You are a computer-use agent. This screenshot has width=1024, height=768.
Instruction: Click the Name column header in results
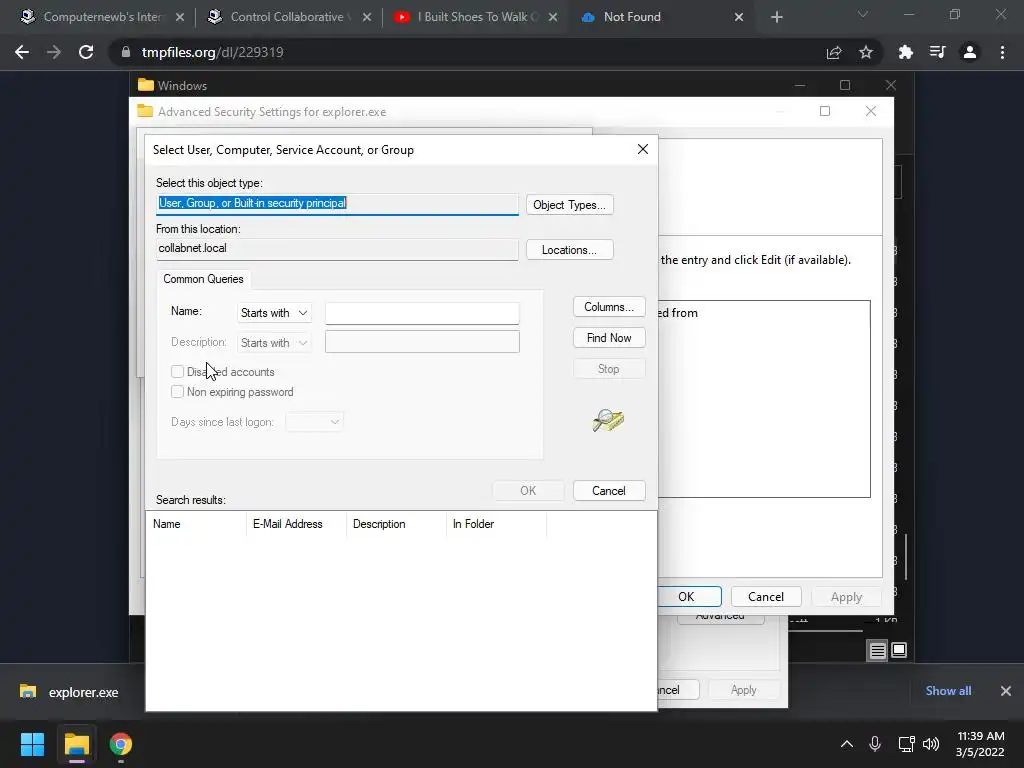195,524
